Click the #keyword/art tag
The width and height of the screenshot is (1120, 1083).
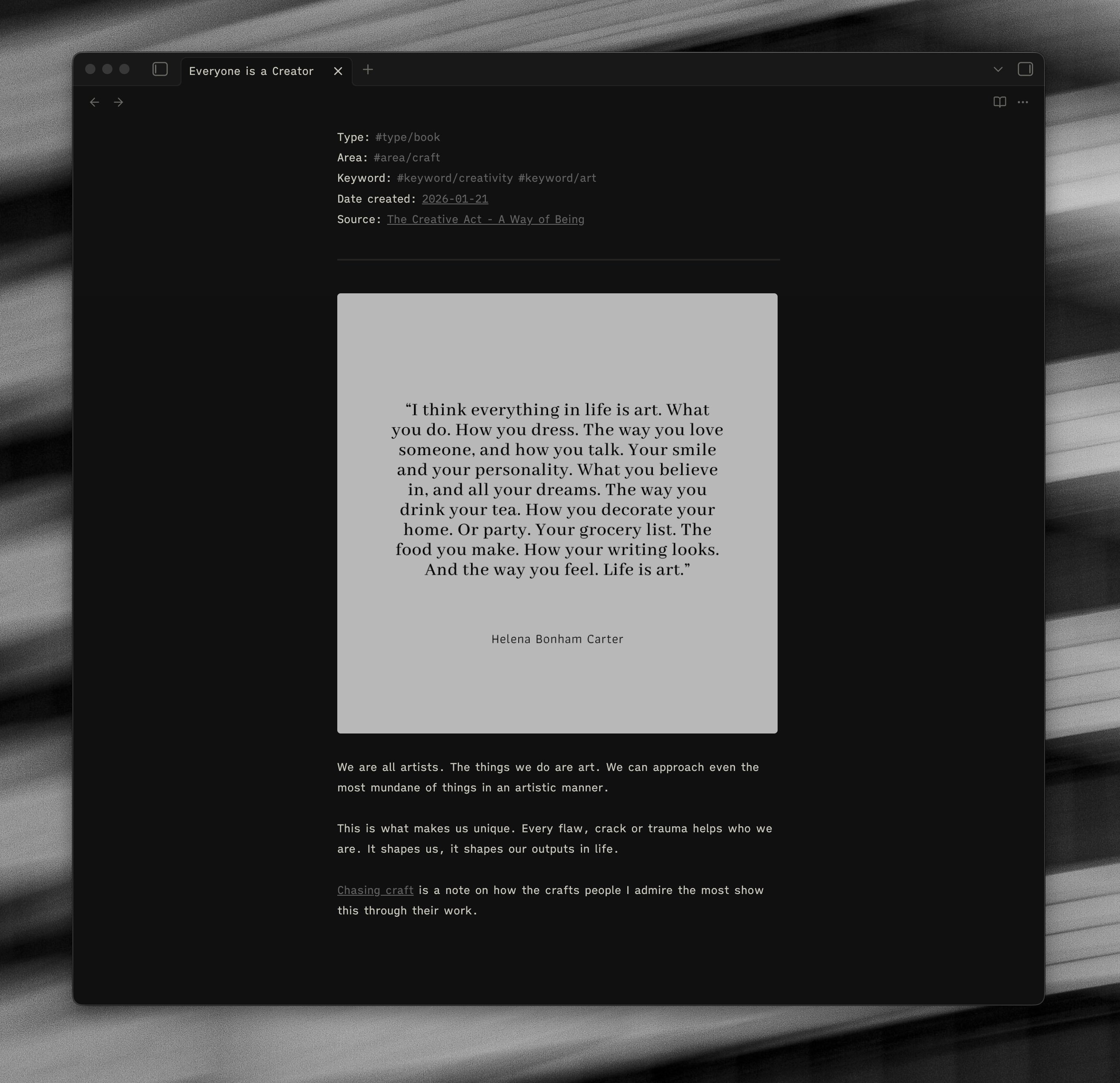[x=557, y=178]
